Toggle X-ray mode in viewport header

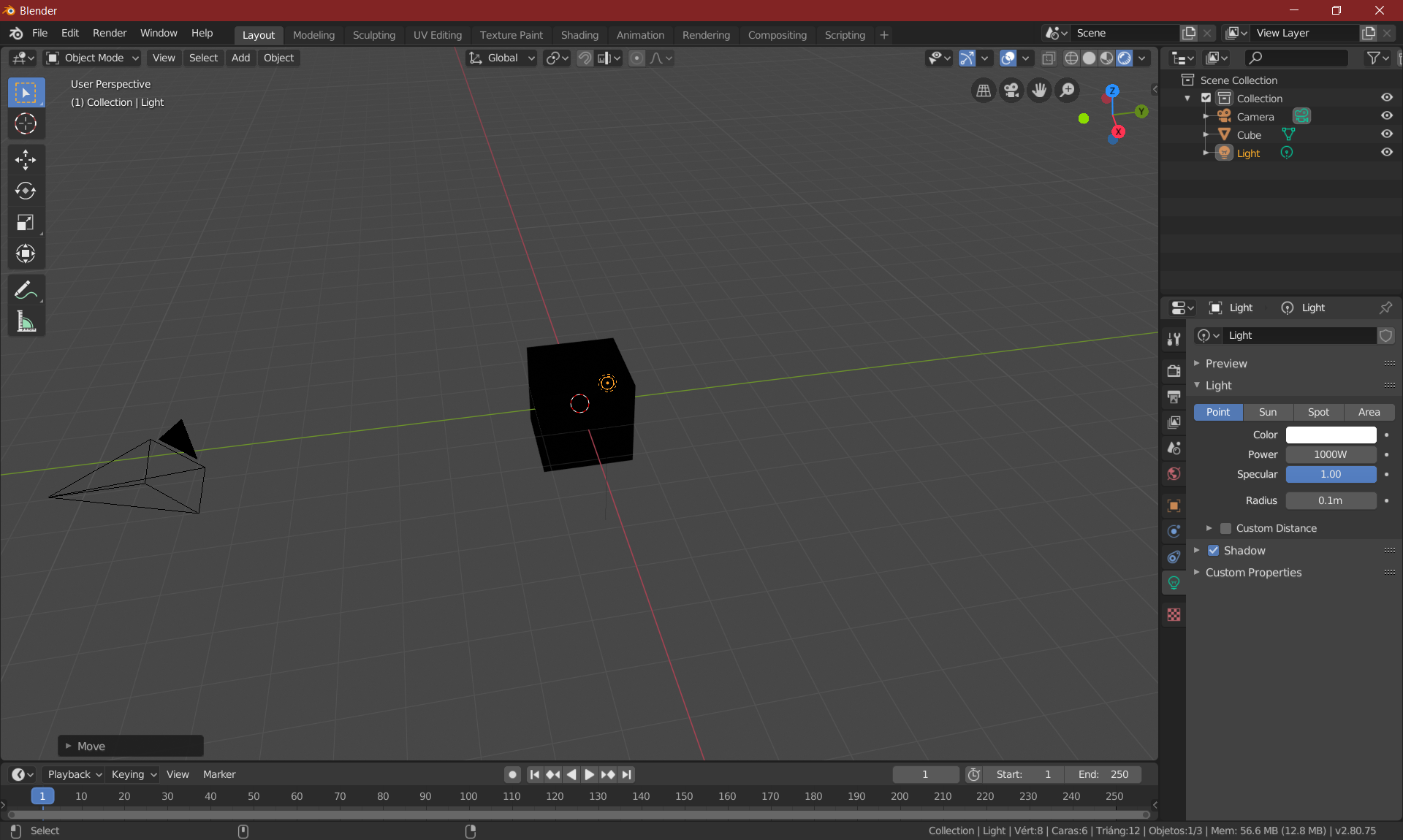[1049, 58]
